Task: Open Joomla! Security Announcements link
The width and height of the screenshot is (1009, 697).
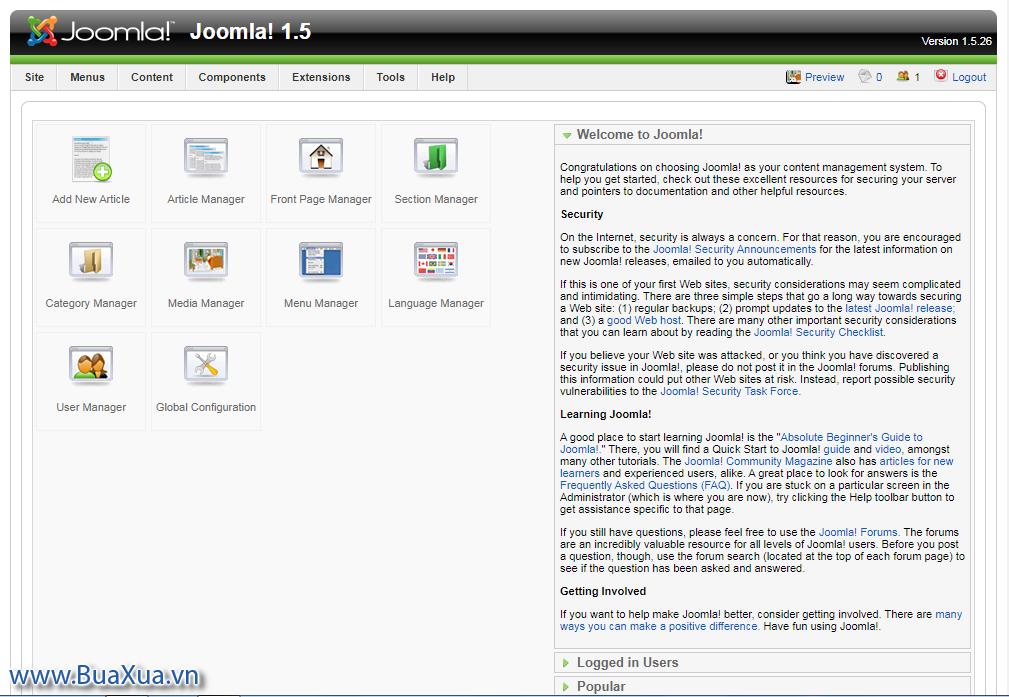Action: pyautogui.click(x=734, y=249)
